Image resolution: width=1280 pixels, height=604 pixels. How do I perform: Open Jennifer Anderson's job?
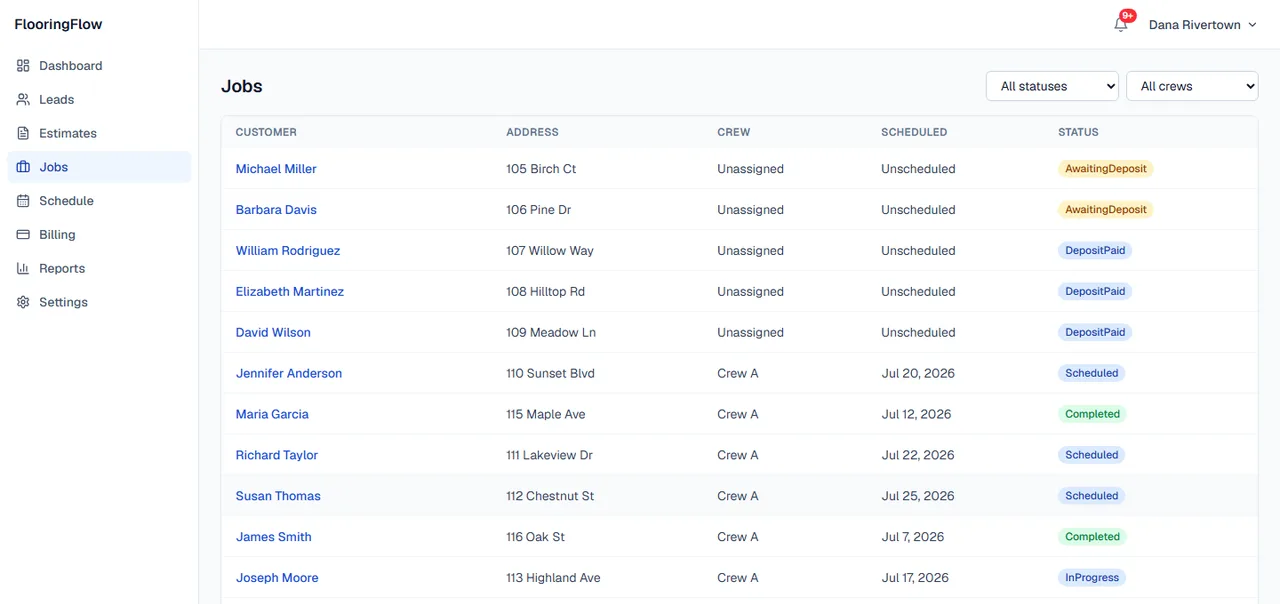[289, 374]
